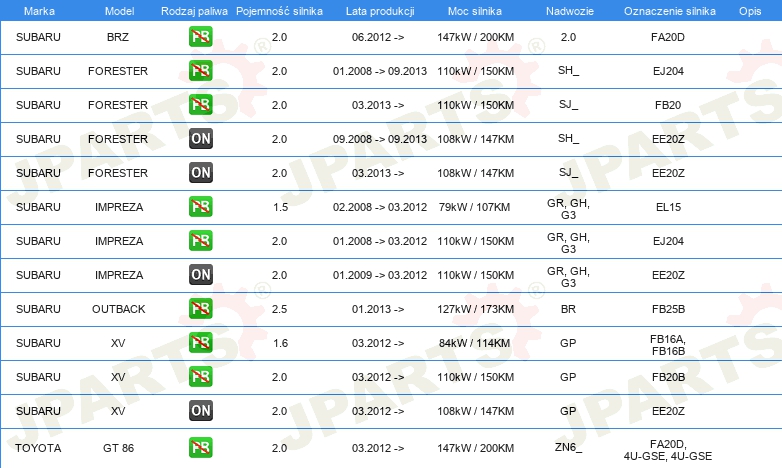
Task: Click the Rodzaj paliwa column header
Action: point(194,11)
